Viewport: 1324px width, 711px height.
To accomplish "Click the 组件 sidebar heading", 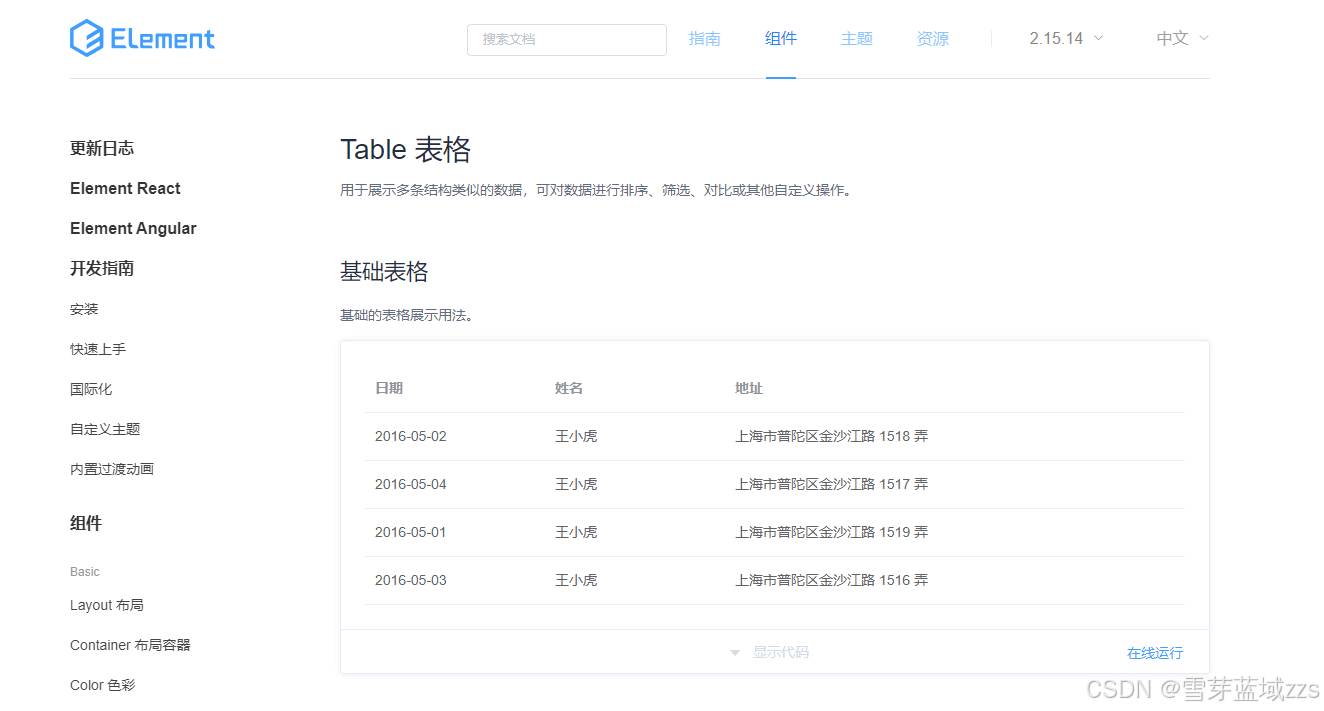I will click(x=86, y=523).
